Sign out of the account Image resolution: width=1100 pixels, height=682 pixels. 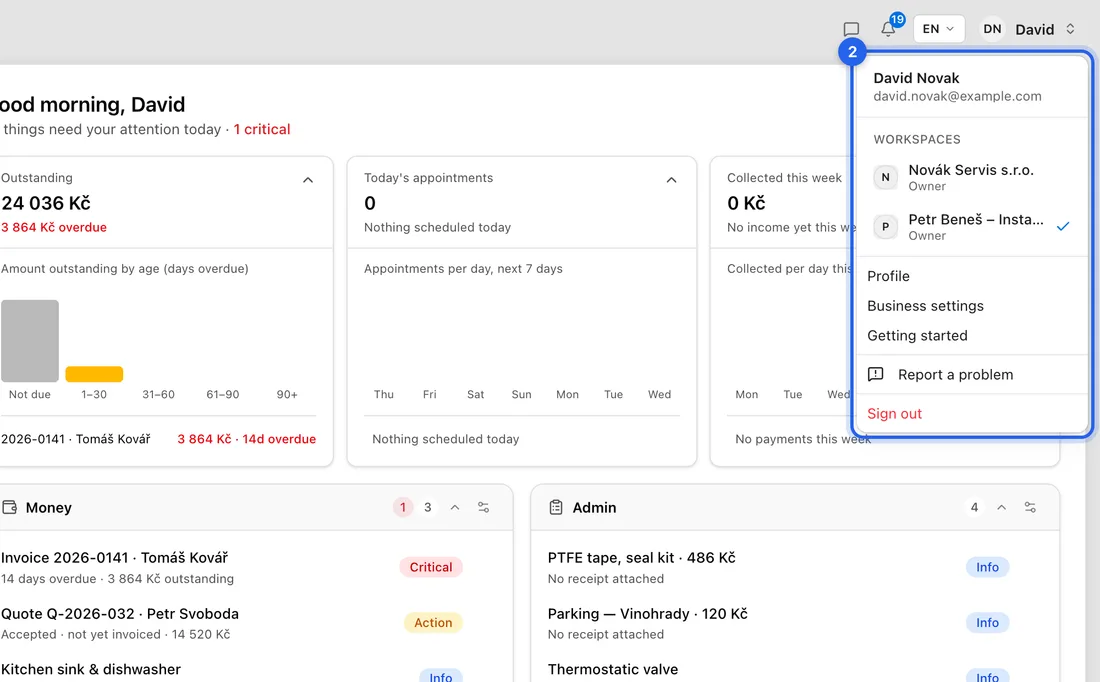pyautogui.click(x=894, y=413)
